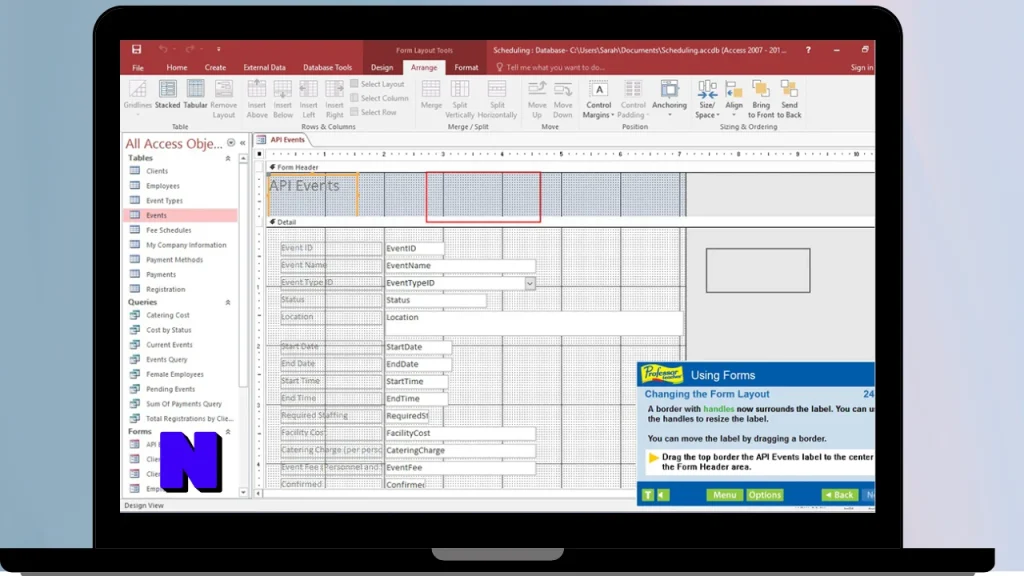Image resolution: width=1024 pixels, height=576 pixels.
Task: Click the Move Down icon
Action: (563, 99)
